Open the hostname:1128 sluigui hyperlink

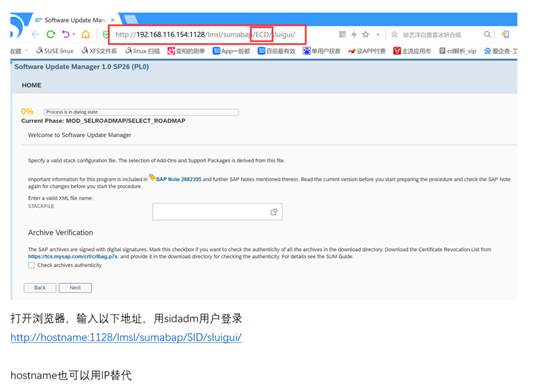(126, 337)
